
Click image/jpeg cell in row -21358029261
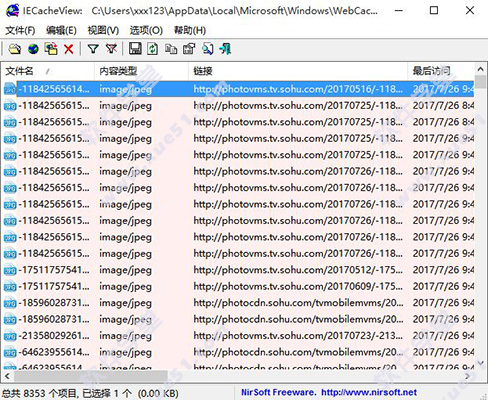(x=125, y=336)
